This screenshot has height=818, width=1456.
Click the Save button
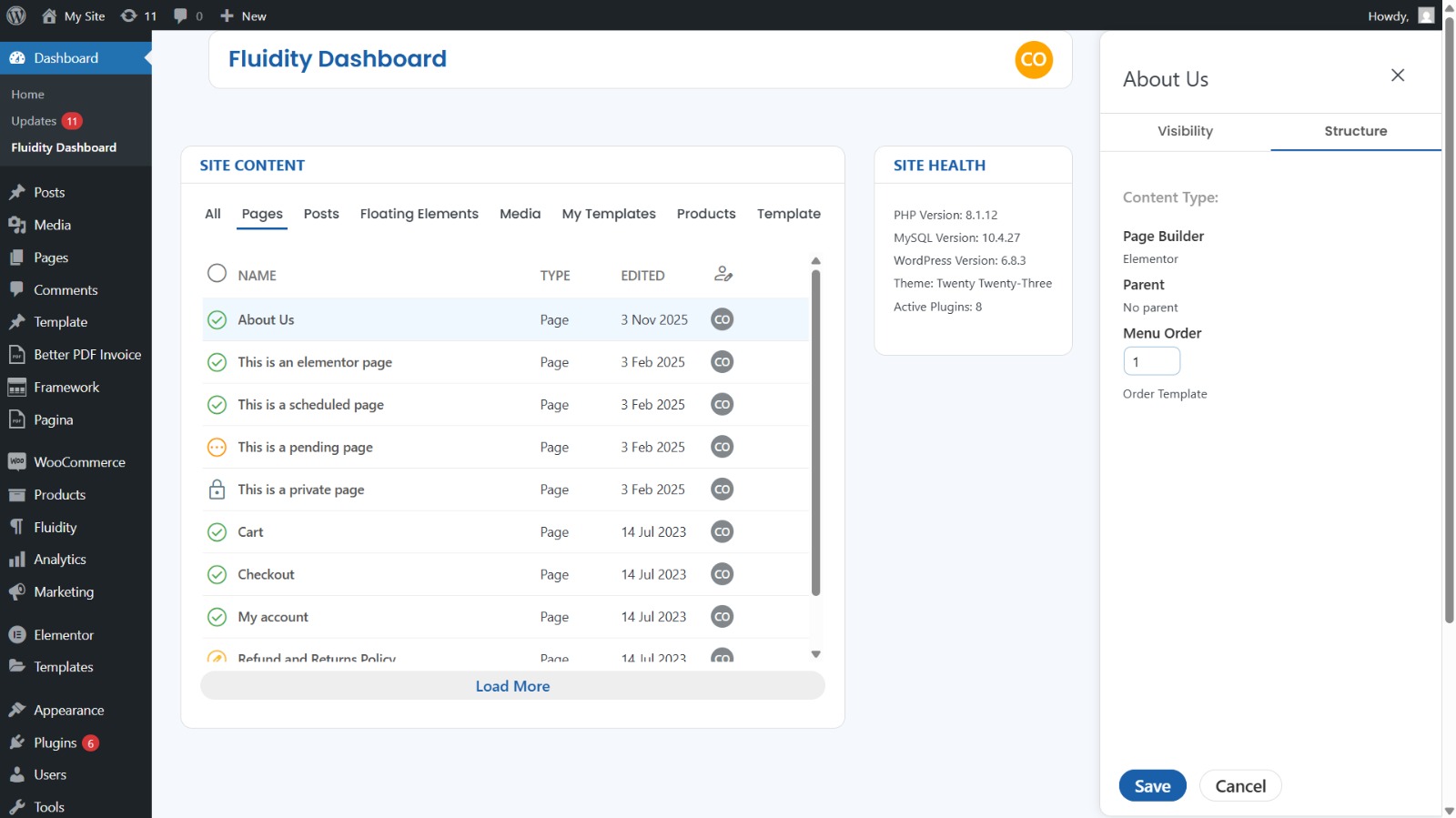(x=1152, y=786)
